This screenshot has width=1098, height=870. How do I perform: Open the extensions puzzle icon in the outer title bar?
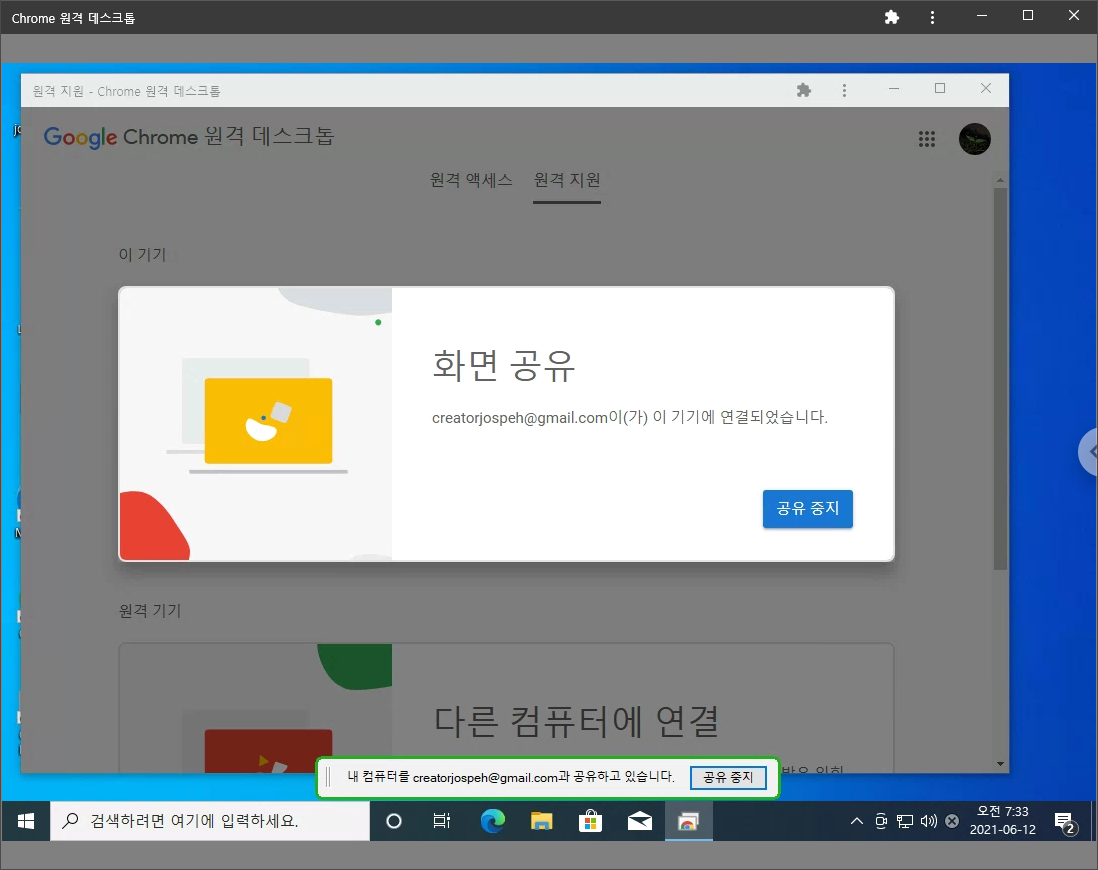[x=891, y=17]
